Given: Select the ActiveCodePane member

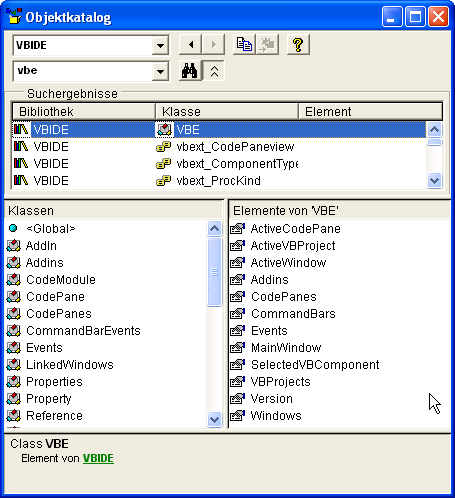Looking at the screenshot, I should (295, 229).
